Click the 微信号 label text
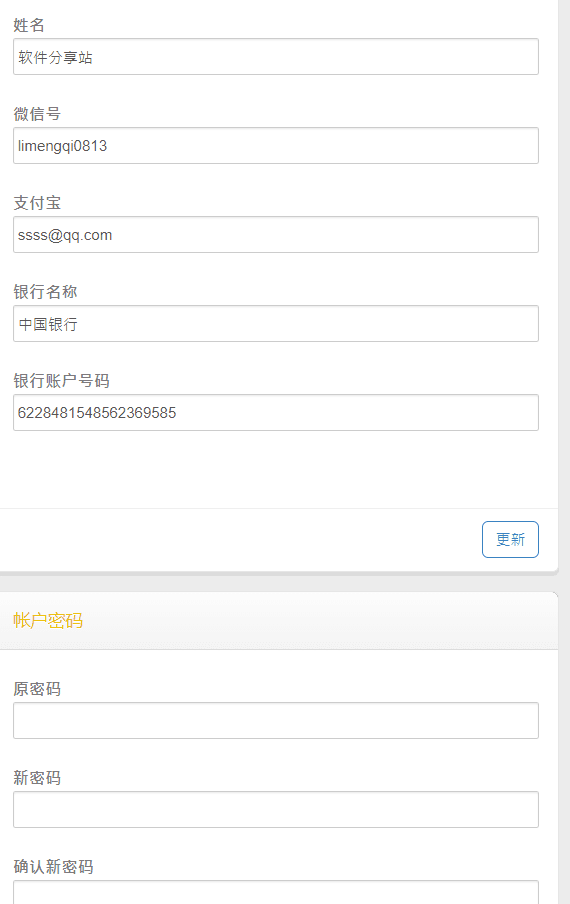 37,114
